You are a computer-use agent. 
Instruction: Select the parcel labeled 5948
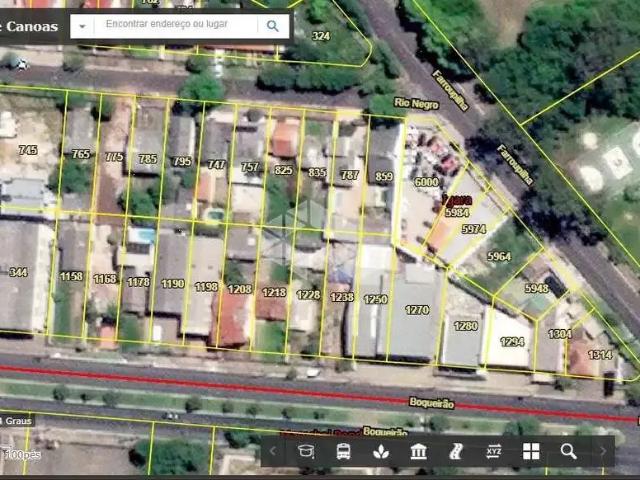tap(536, 288)
